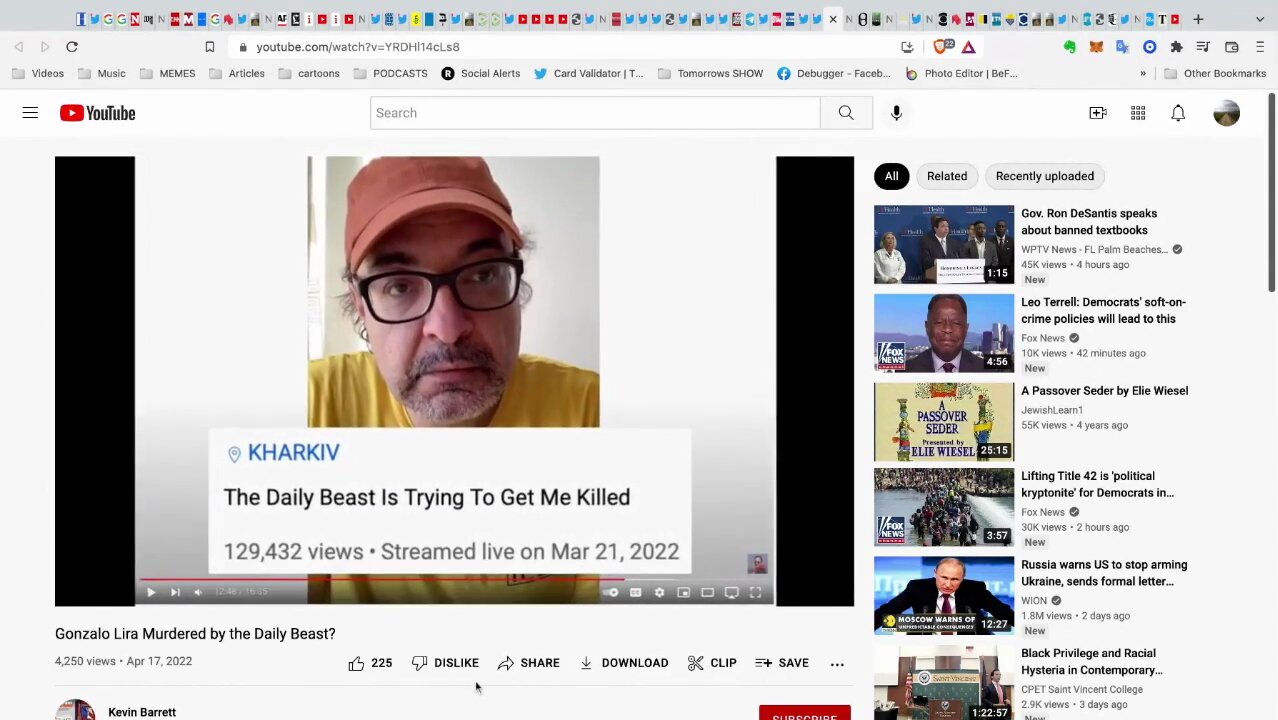
Task: Open the Other Bookmarks folder
Action: click(1215, 73)
